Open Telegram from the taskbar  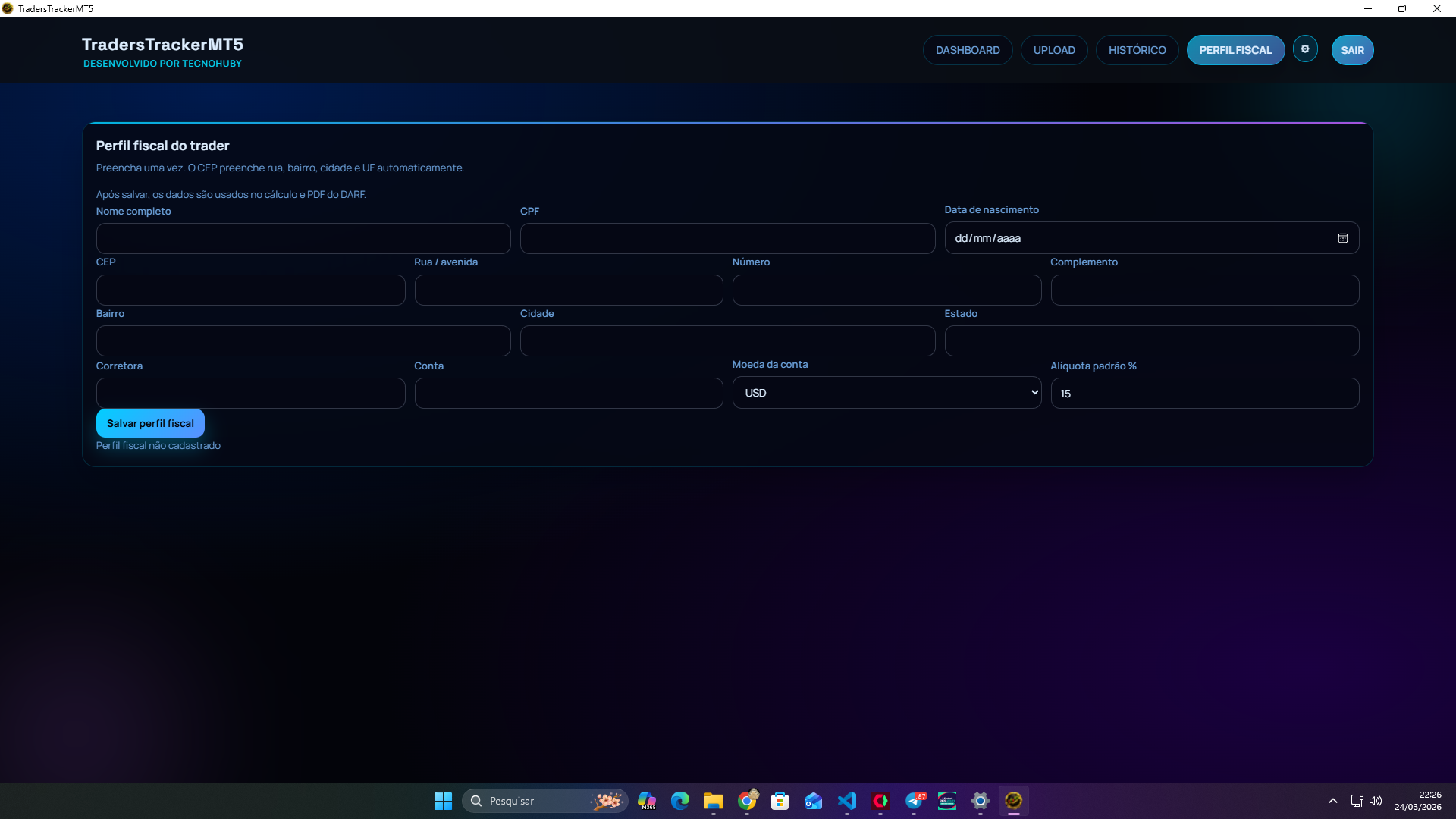[x=914, y=801]
